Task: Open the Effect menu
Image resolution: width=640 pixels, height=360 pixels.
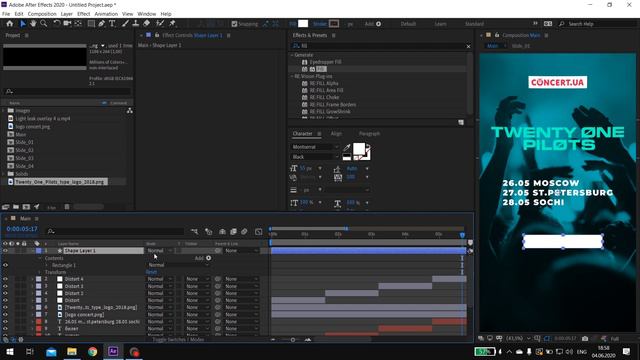Action: pos(83,14)
